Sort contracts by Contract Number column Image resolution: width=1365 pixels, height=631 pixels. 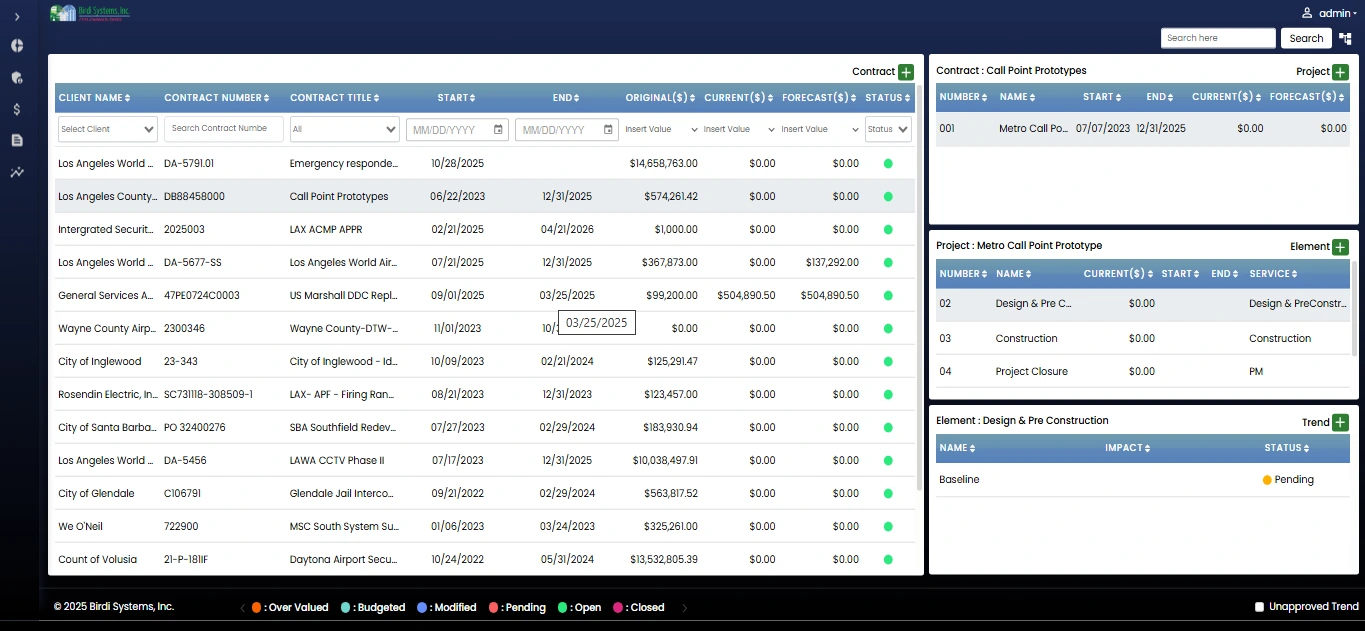pyautogui.click(x=217, y=98)
